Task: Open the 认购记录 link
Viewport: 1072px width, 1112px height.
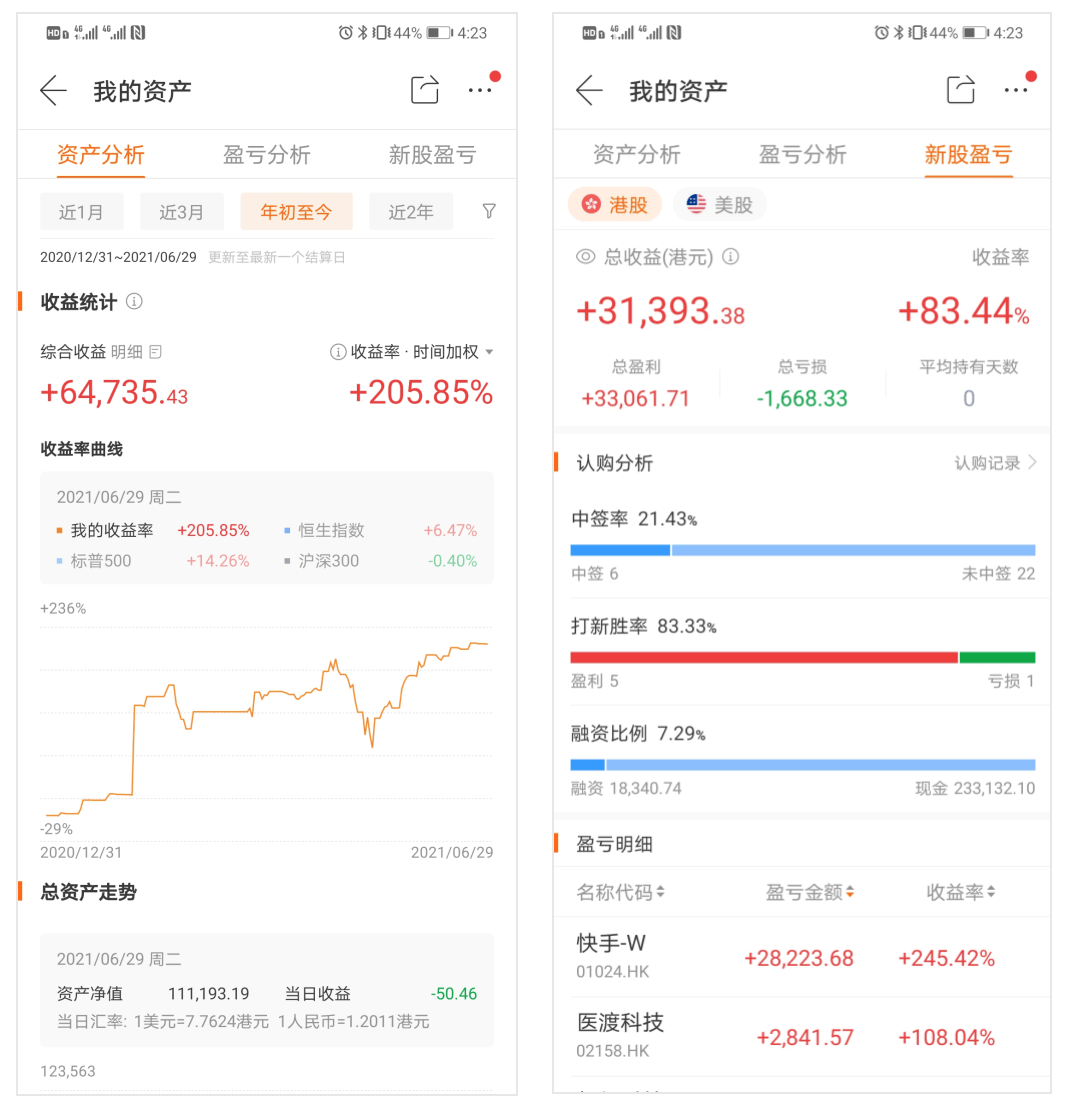Action: coord(995,463)
